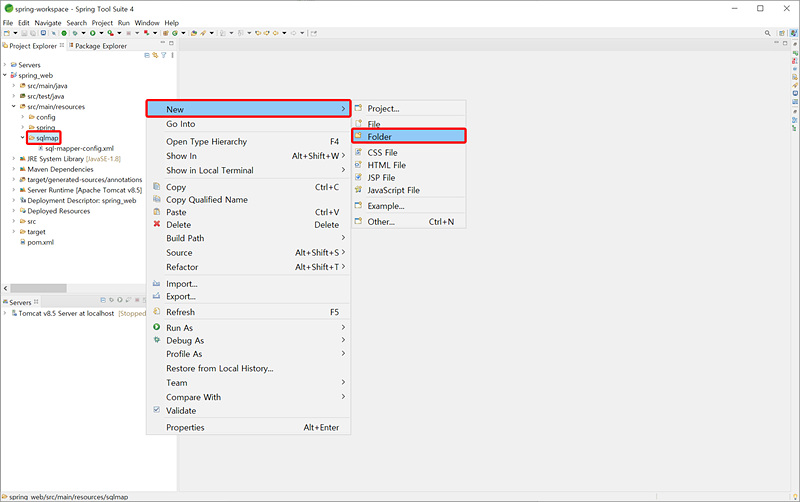
Task: Click the Search magnifier icon at top right
Action: pos(767,33)
